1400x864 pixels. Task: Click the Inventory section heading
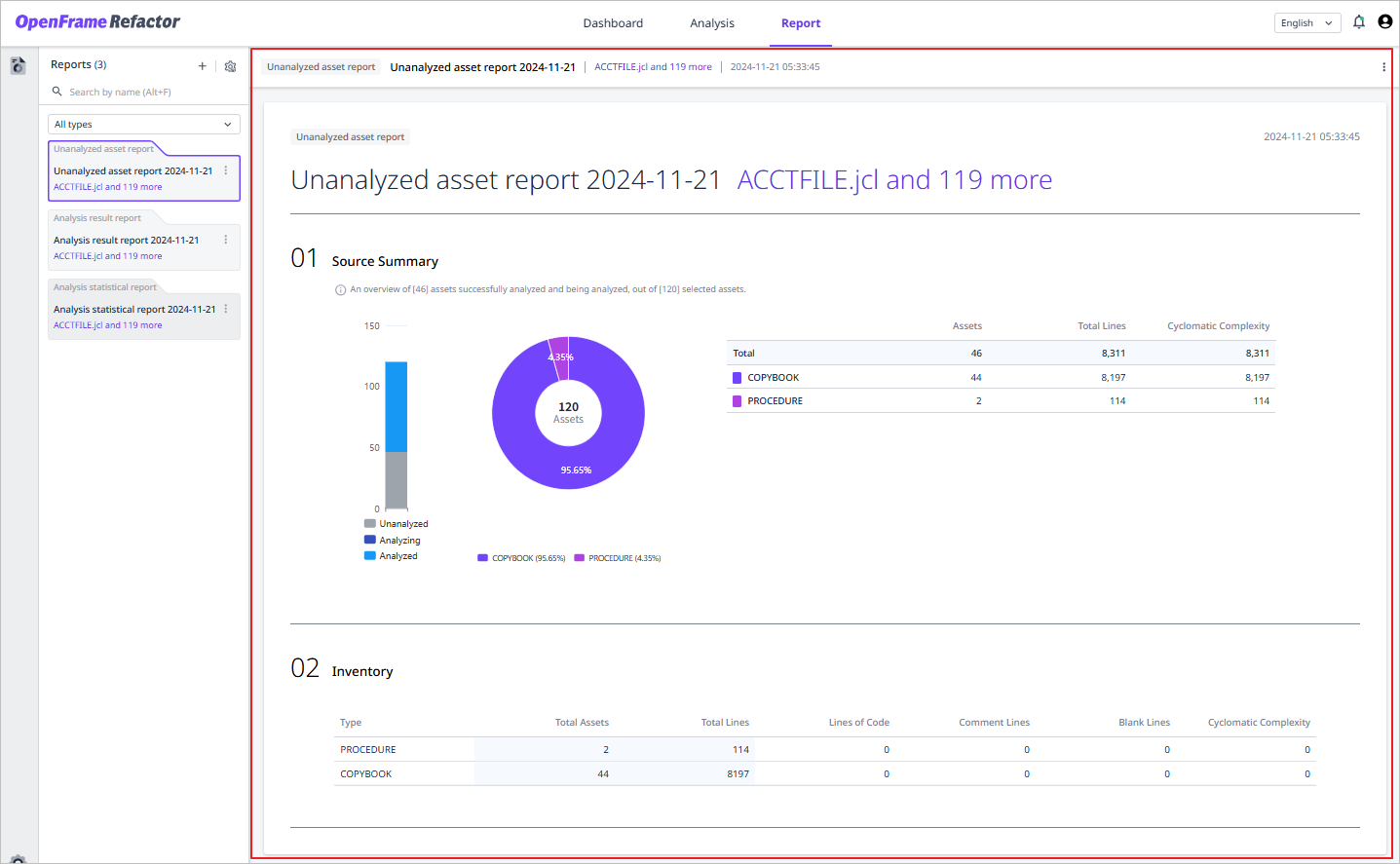coord(362,671)
